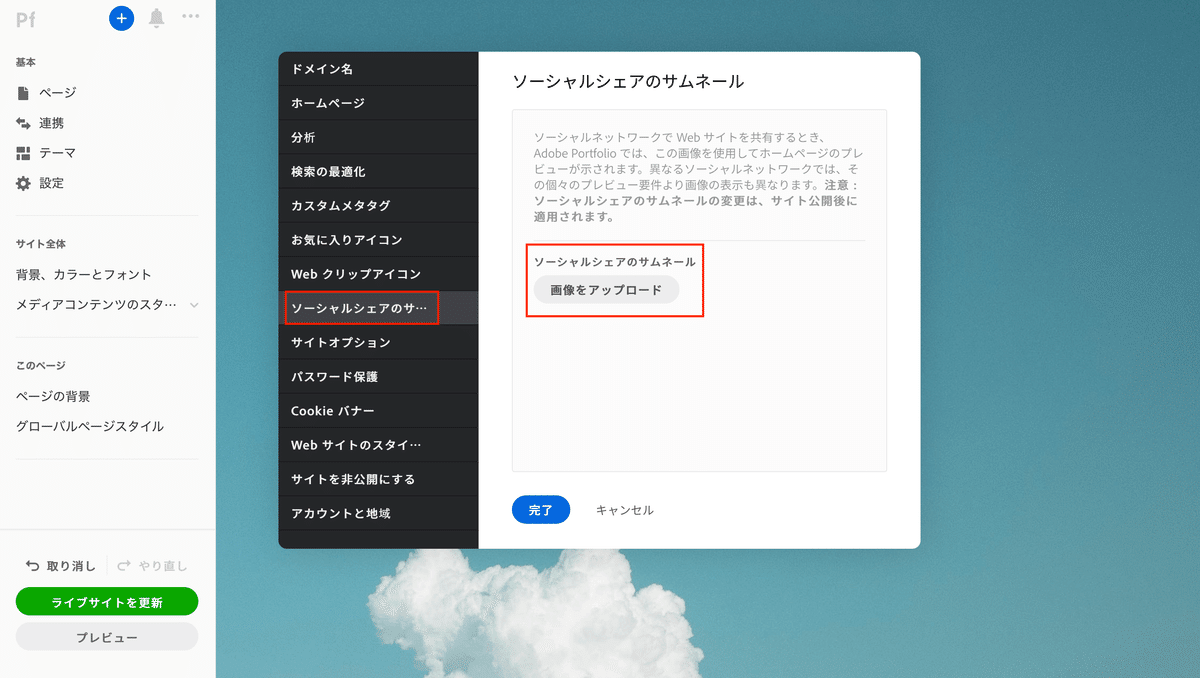Select ホームページ settings tab

378,103
